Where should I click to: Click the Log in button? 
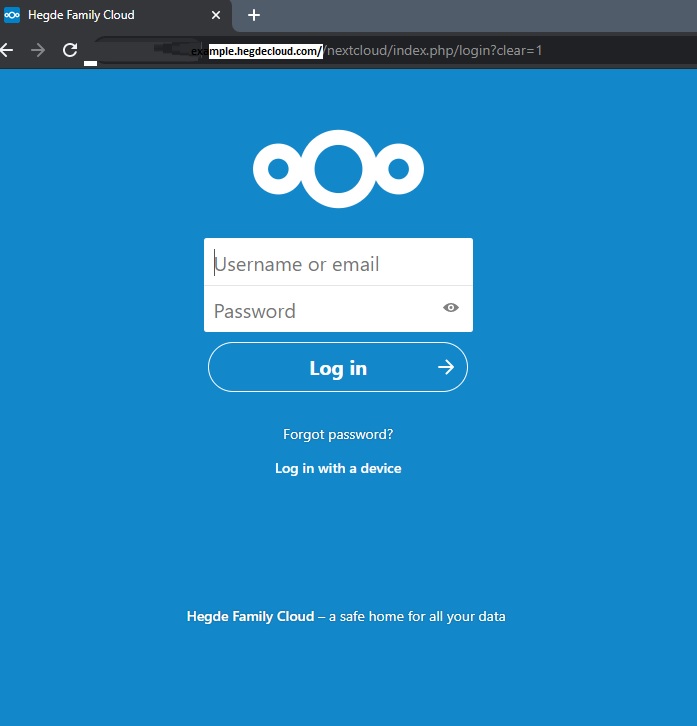click(338, 367)
